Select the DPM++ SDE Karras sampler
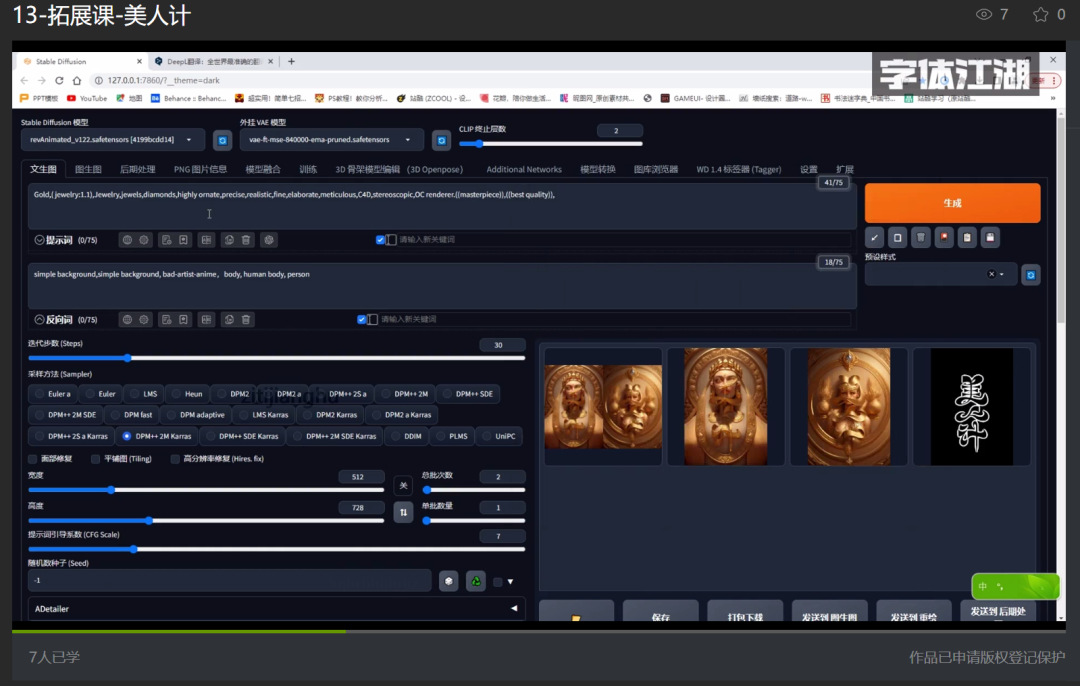The height and width of the screenshot is (686, 1080). coord(242,436)
